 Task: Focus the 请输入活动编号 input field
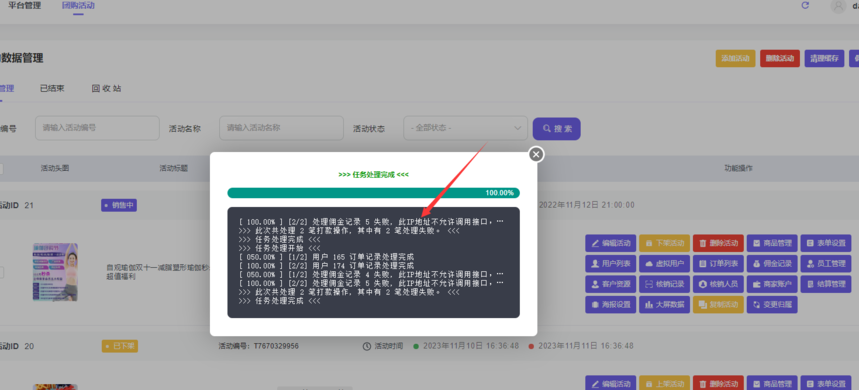98,128
